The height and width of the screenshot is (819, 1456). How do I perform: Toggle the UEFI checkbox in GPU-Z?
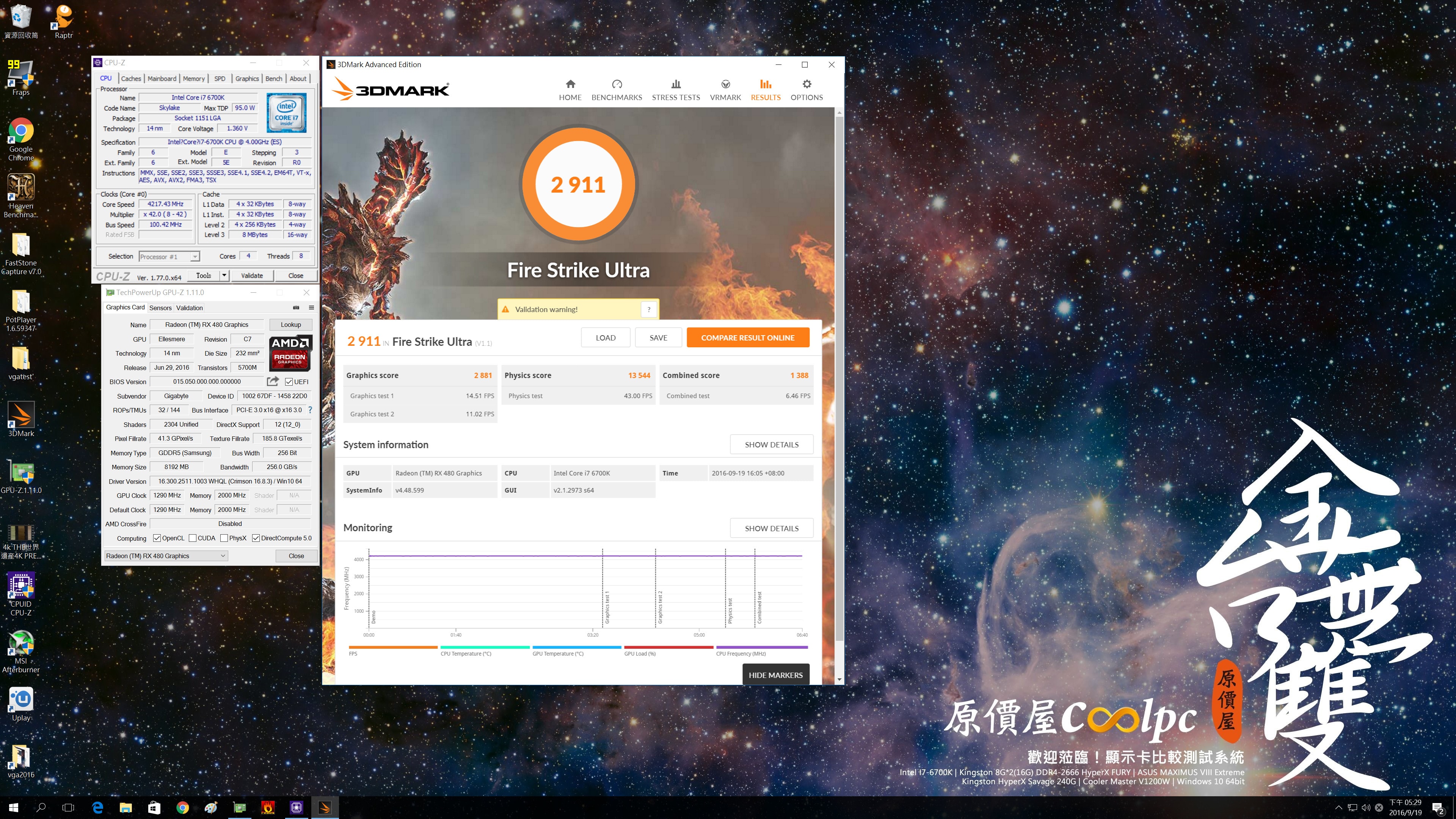tap(289, 381)
